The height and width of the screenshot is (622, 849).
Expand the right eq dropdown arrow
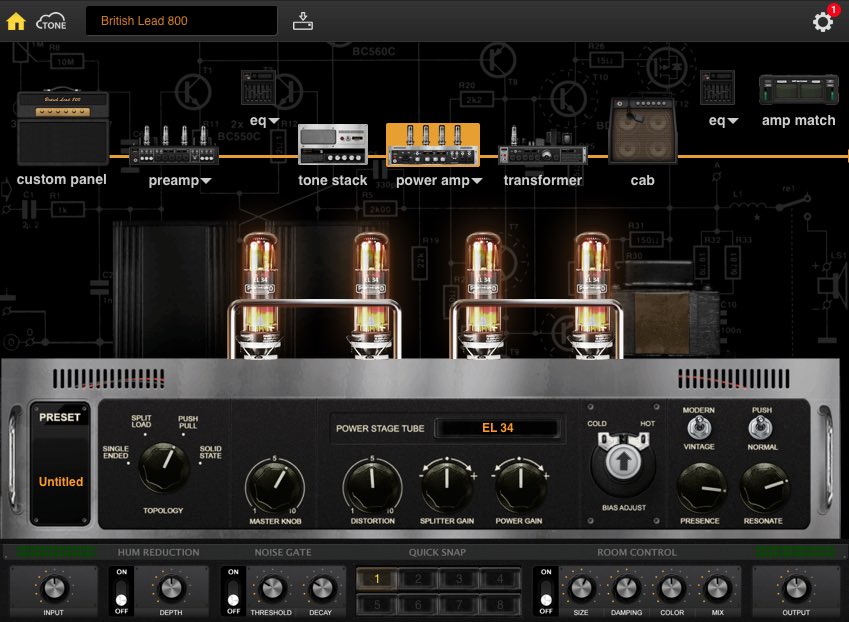pyautogui.click(x=733, y=121)
